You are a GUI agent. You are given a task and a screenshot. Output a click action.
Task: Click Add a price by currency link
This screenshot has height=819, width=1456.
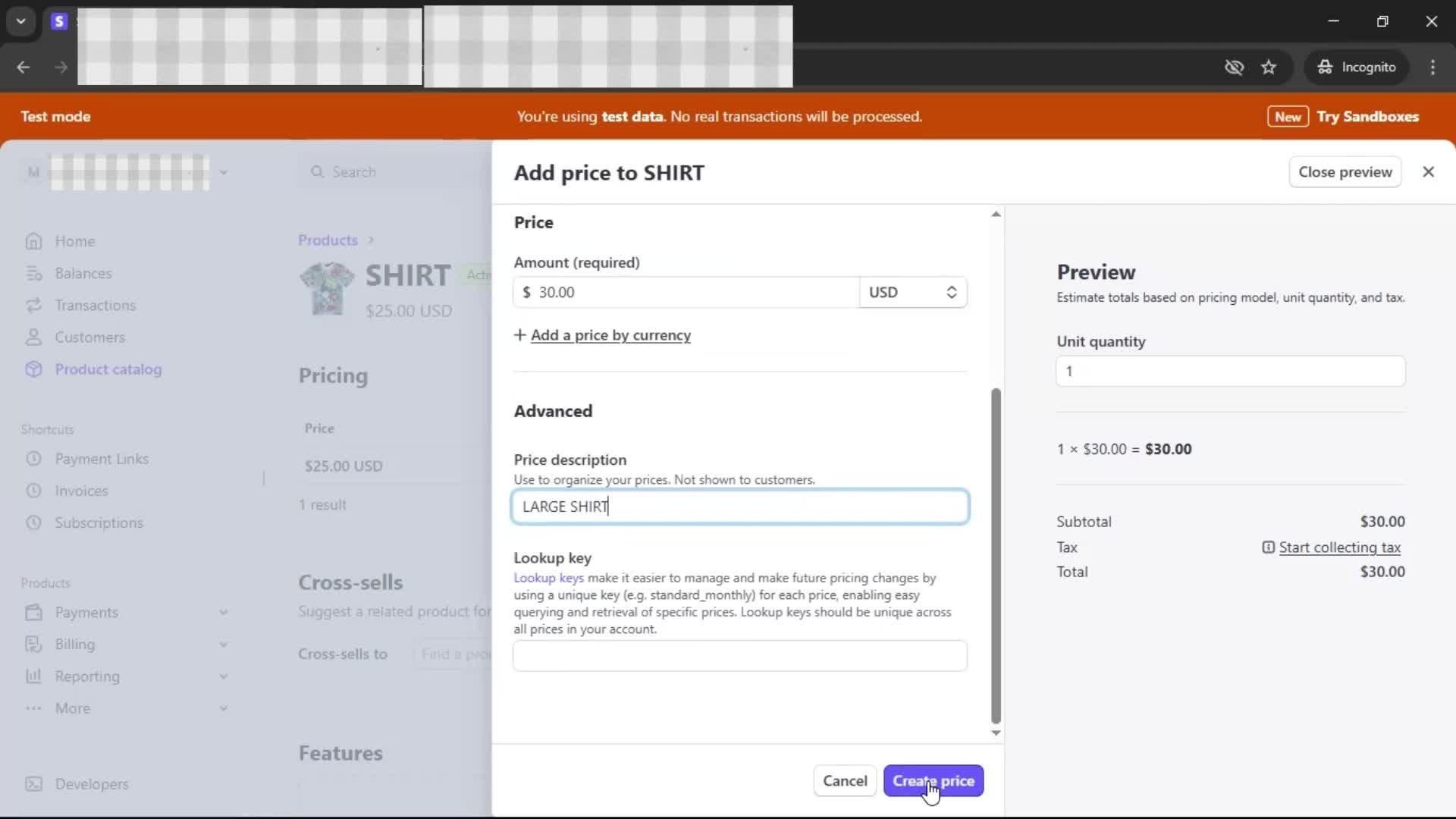610,335
